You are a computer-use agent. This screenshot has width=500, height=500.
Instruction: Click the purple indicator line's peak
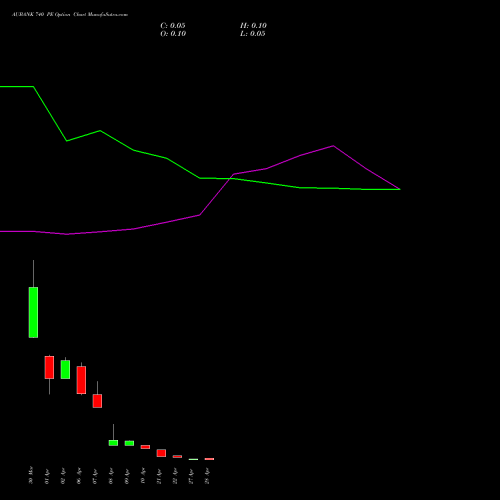pyautogui.click(x=333, y=146)
